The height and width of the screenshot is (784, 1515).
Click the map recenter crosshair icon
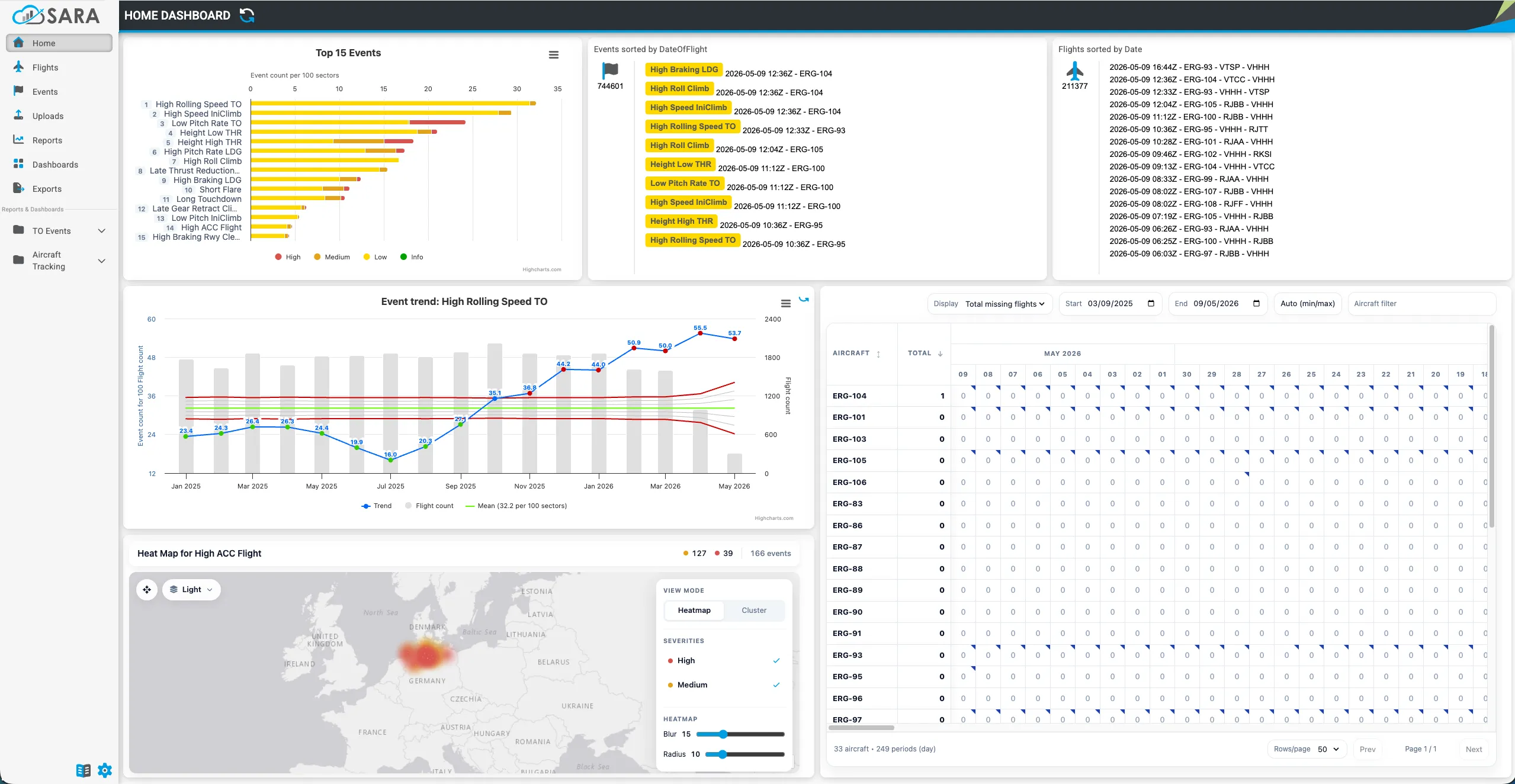[x=147, y=590]
